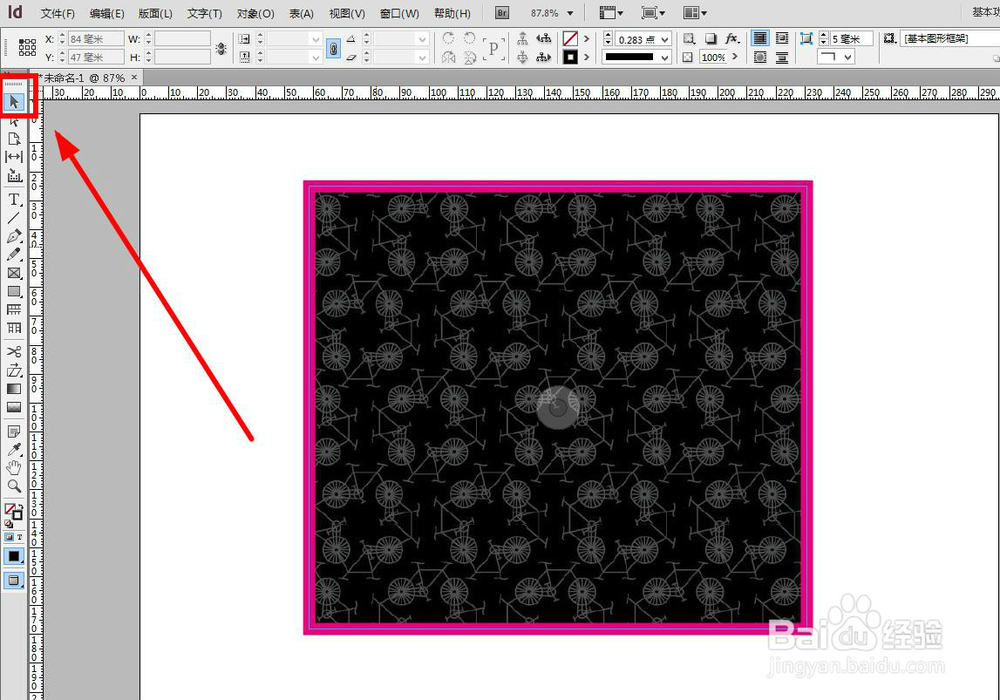Close the 未命名-1 document tab
Viewport: 1000px width, 700px height.
click(134, 77)
